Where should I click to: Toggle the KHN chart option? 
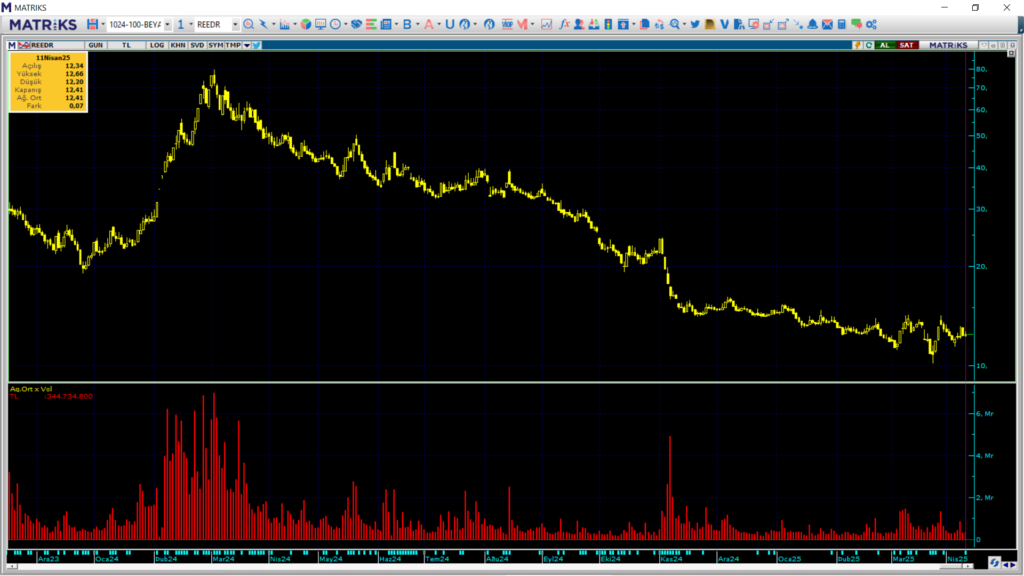tap(178, 45)
